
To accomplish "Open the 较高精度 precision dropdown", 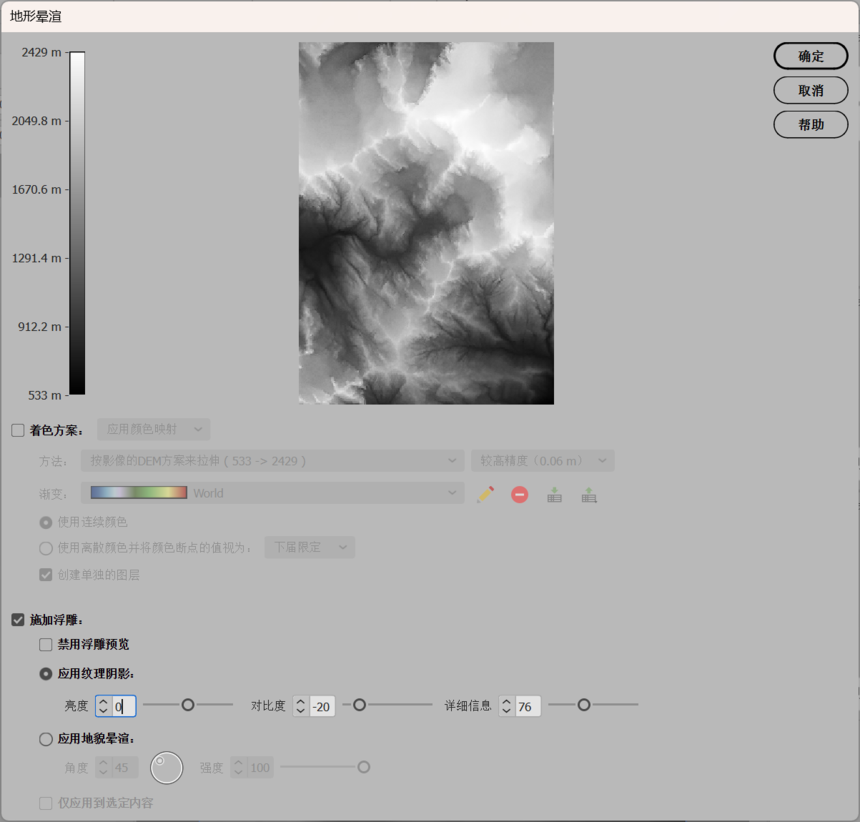I will 543,461.
